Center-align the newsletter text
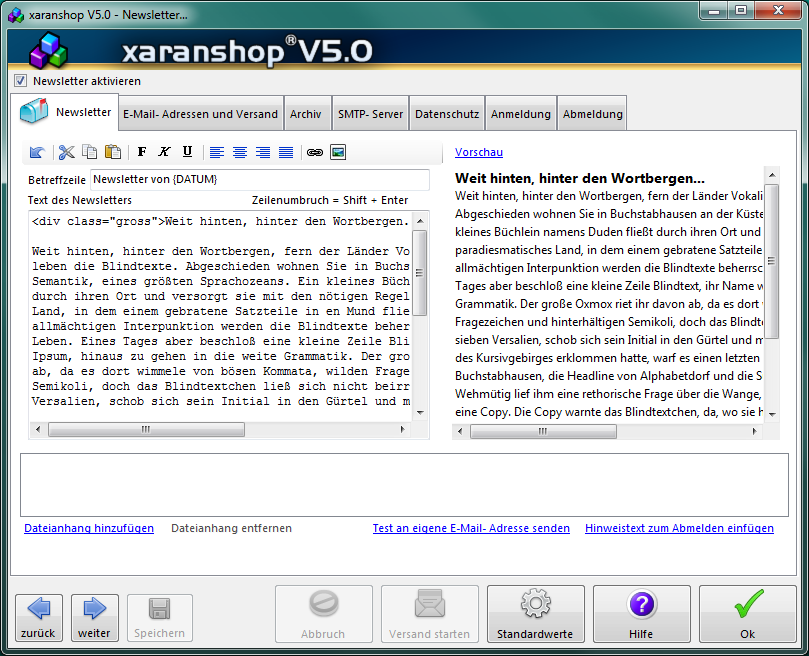This screenshot has height=656, width=809. (239, 152)
